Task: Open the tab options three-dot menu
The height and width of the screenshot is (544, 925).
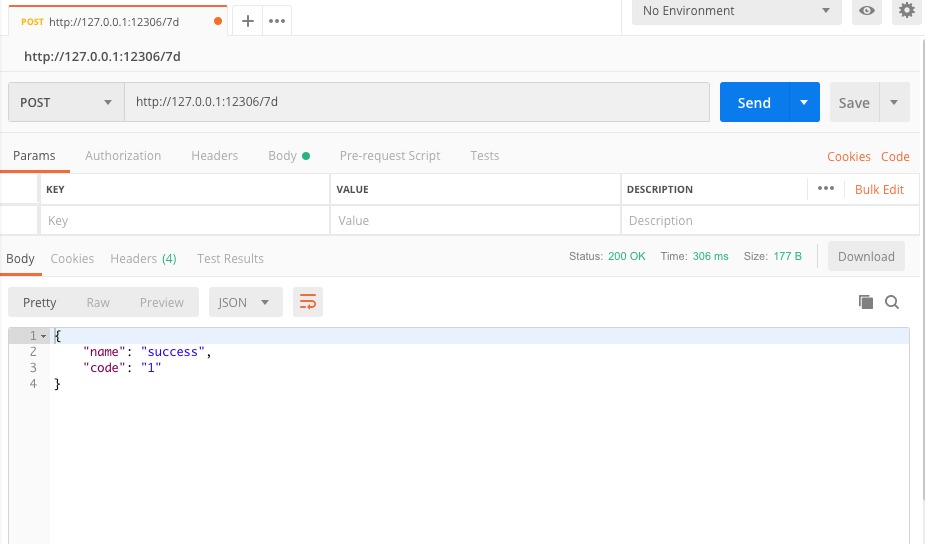Action: tap(277, 21)
